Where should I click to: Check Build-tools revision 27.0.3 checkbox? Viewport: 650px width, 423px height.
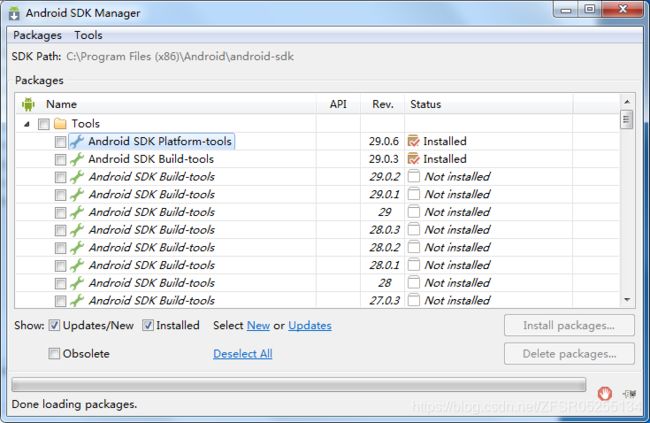pos(60,301)
